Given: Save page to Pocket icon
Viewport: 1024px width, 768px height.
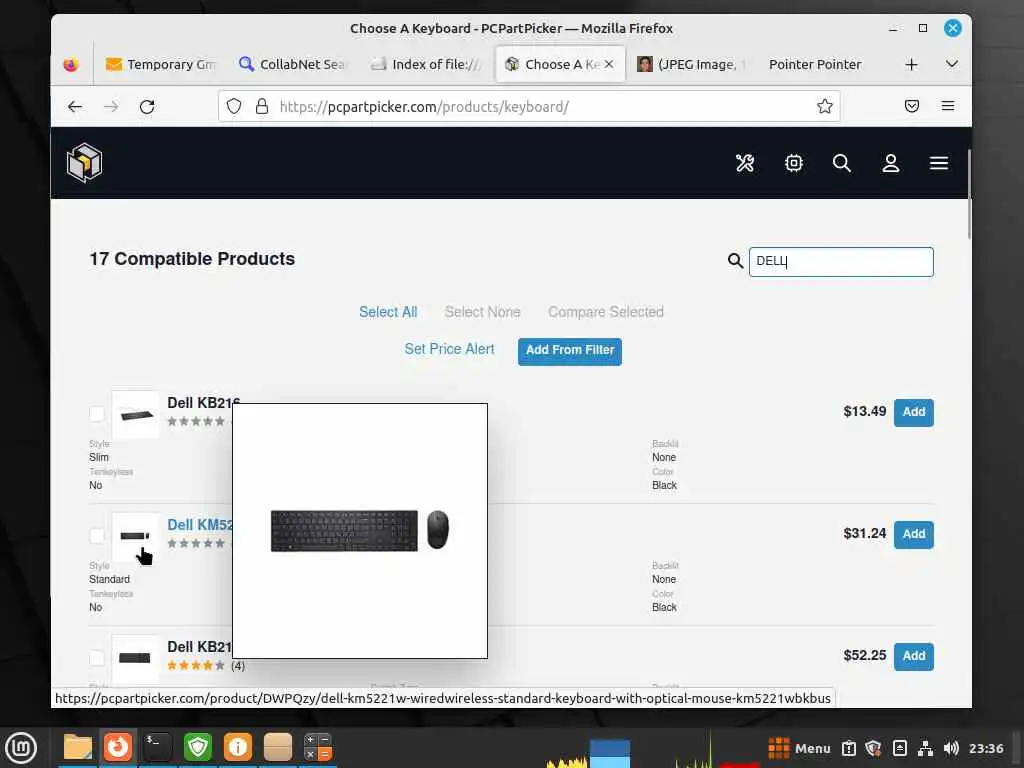Looking at the screenshot, I should pos(912,106).
